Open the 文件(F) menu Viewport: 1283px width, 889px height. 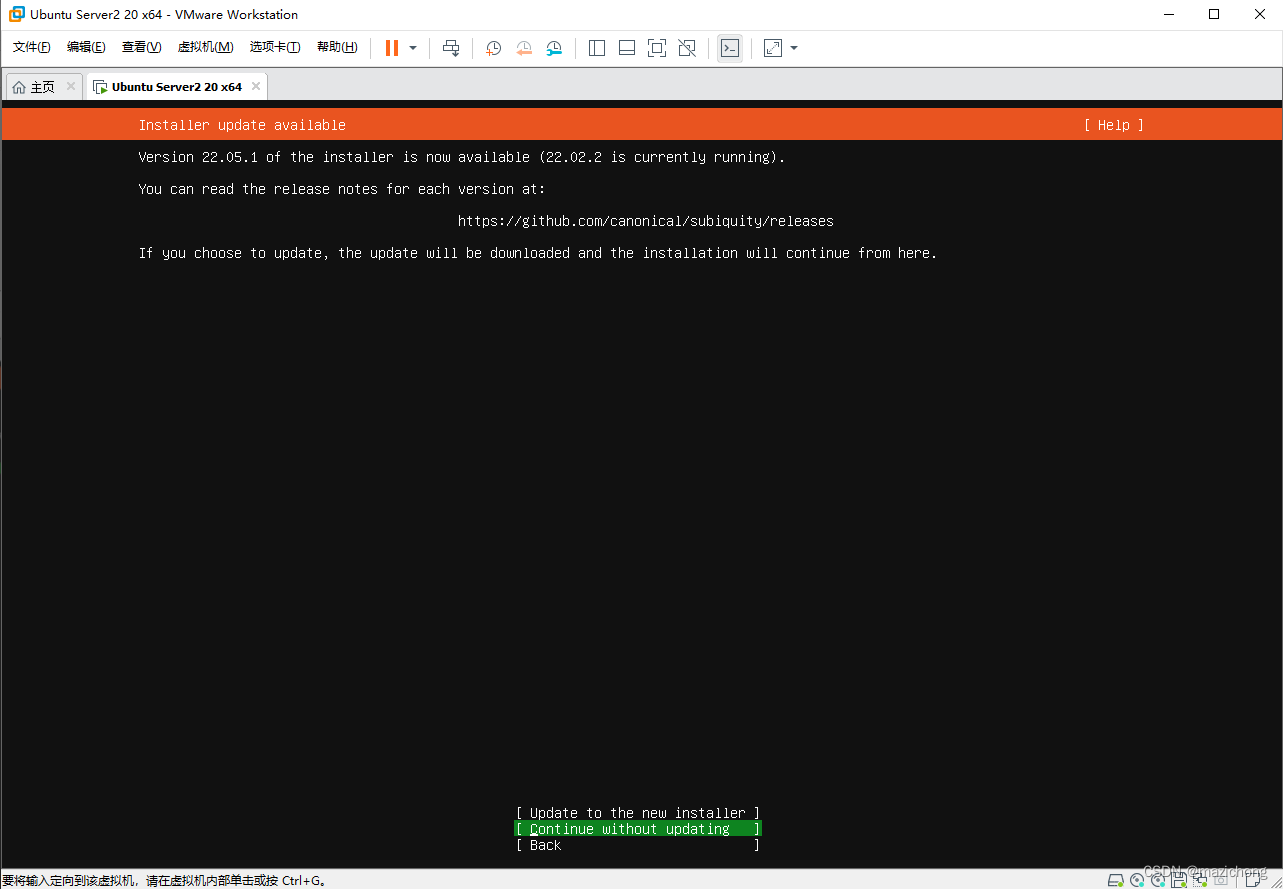click(x=32, y=47)
